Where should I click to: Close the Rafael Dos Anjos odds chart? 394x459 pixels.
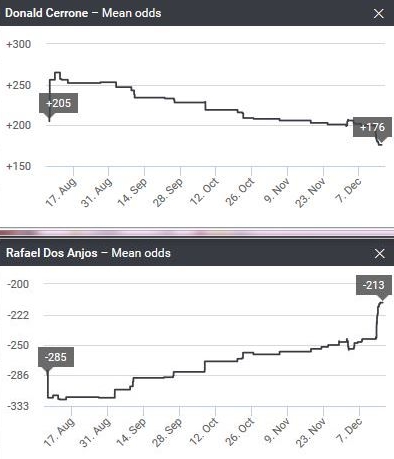tap(379, 254)
